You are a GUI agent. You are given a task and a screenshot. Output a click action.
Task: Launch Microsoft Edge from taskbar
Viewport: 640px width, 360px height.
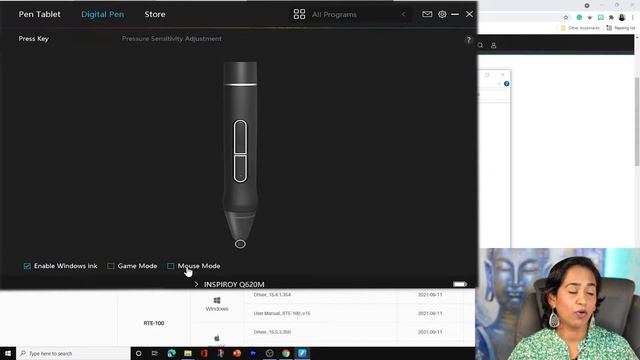coord(171,353)
